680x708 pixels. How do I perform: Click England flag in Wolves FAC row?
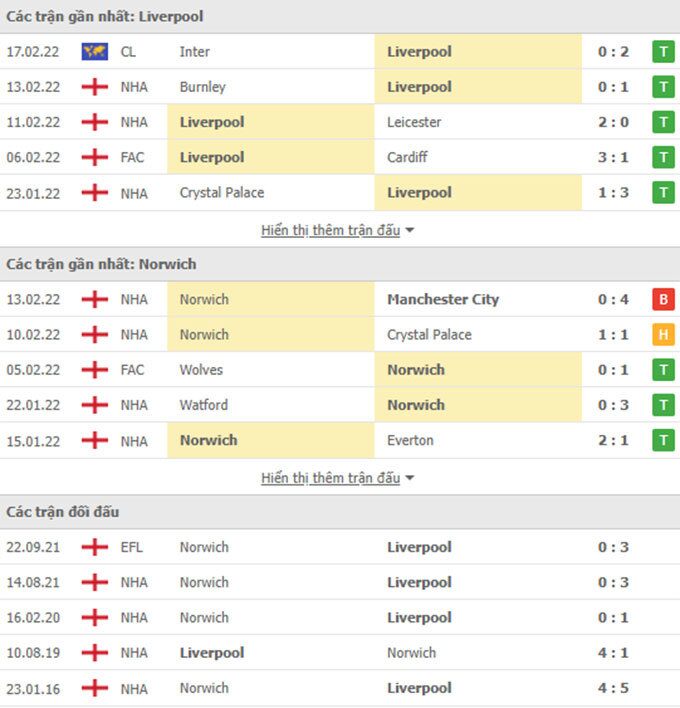95,370
